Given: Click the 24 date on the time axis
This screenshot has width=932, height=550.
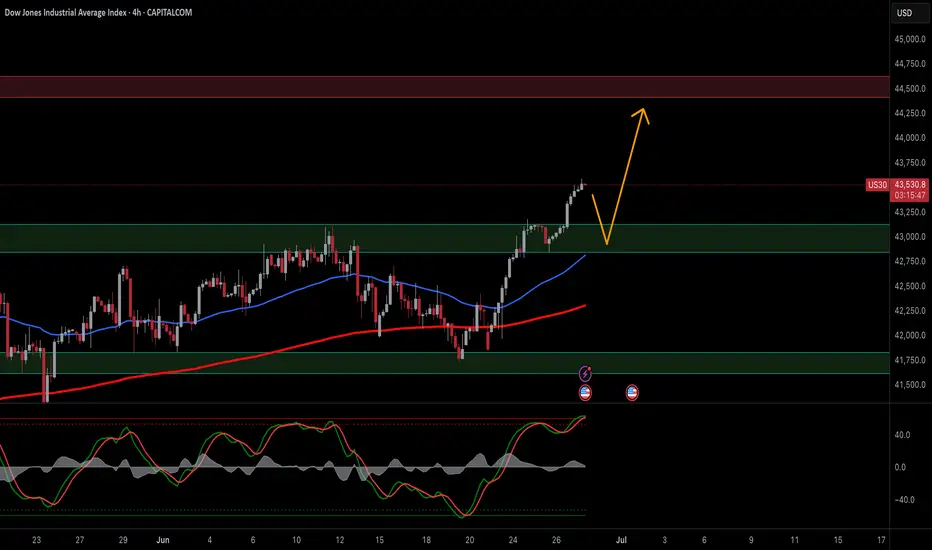Looking at the screenshot, I should point(513,540).
